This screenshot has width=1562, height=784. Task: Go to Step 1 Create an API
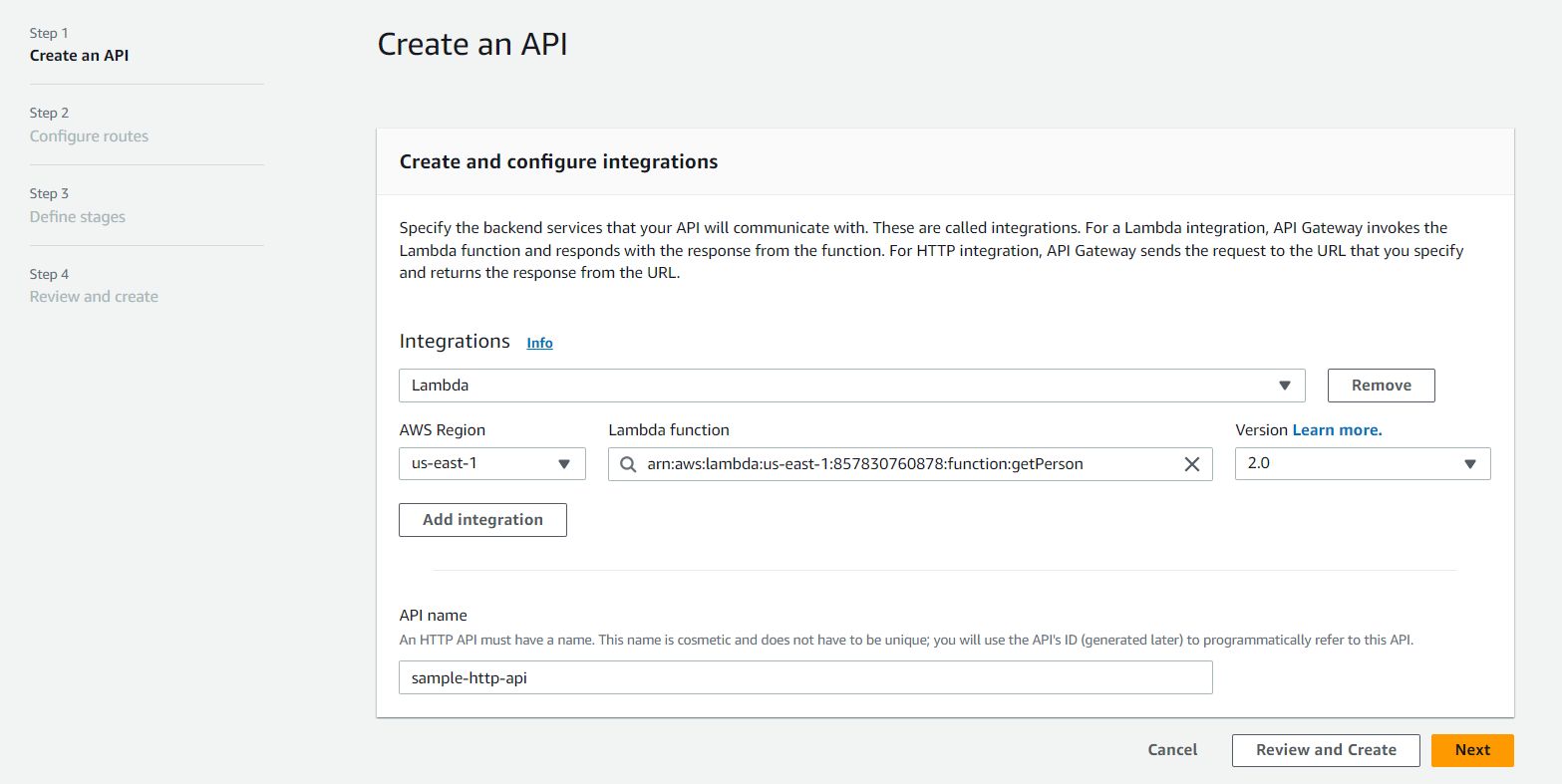[x=79, y=56]
